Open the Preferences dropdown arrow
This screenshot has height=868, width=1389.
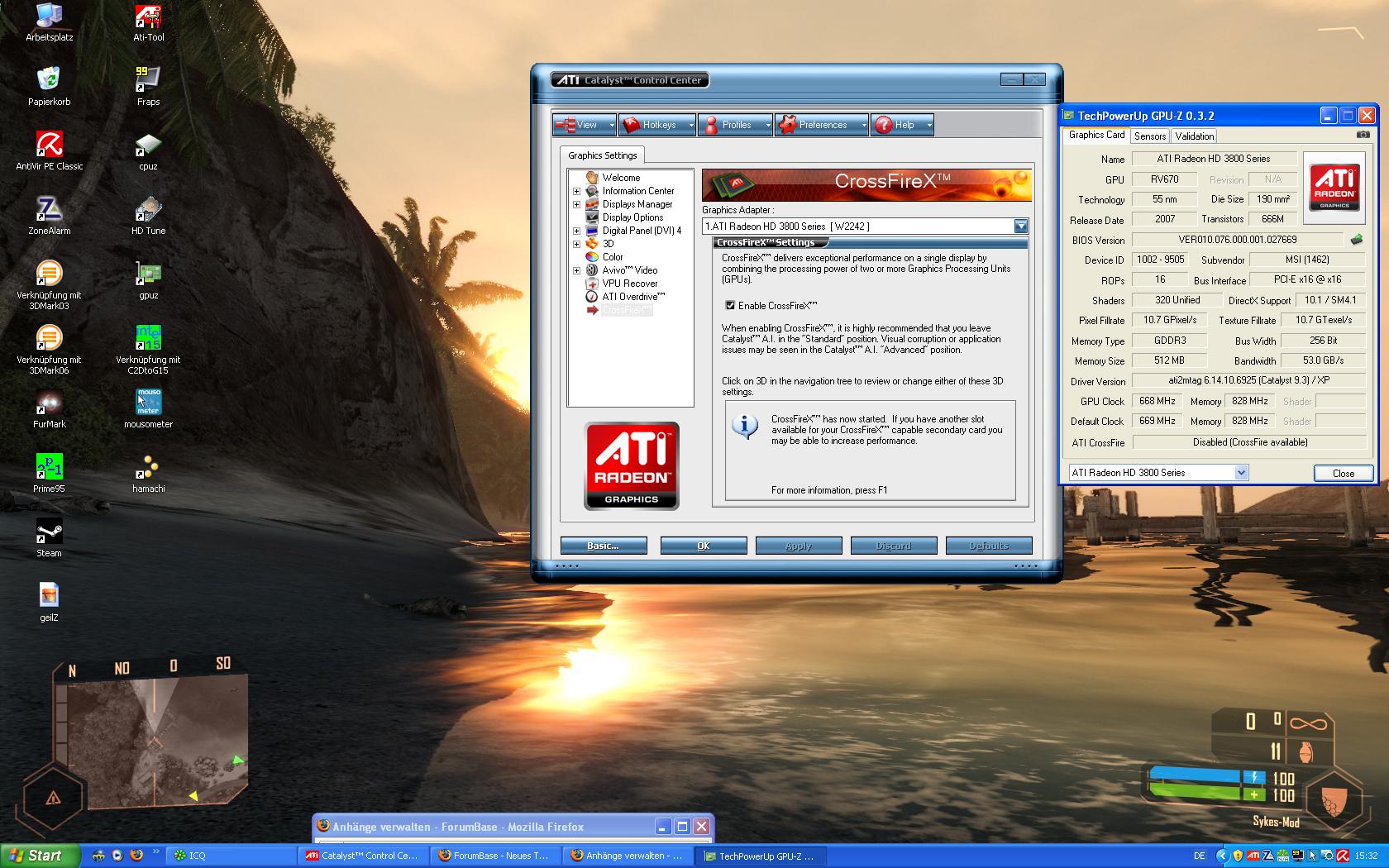(x=864, y=126)
